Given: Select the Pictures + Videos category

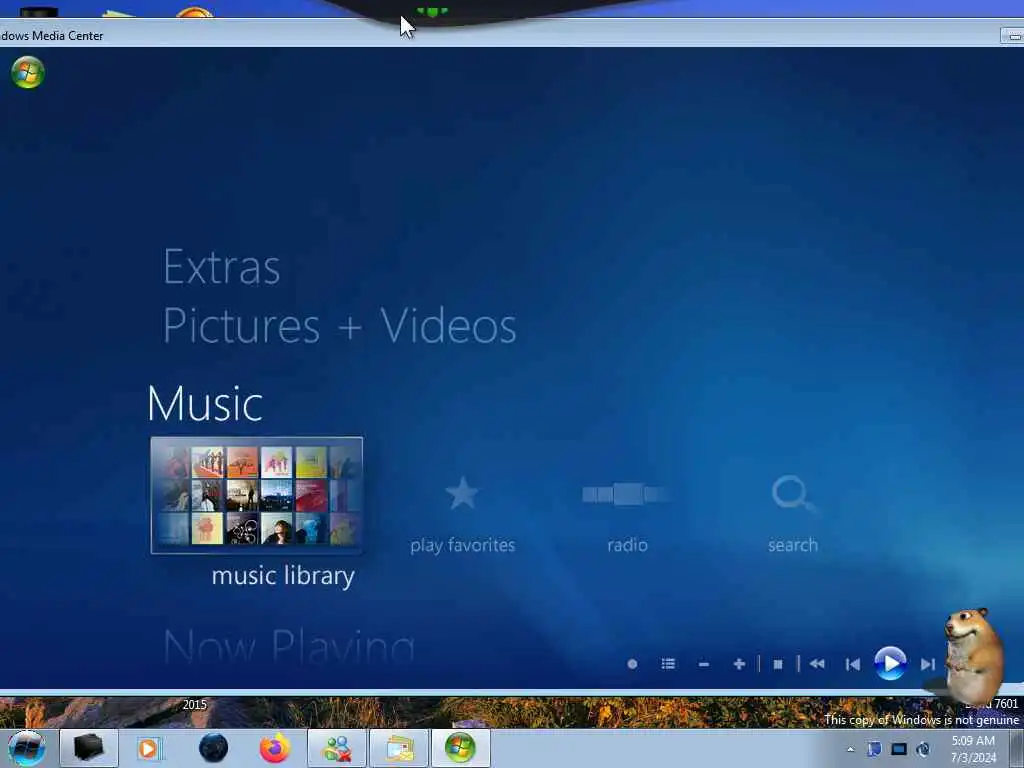Looking at the screenshot, I should pos(340,325).
